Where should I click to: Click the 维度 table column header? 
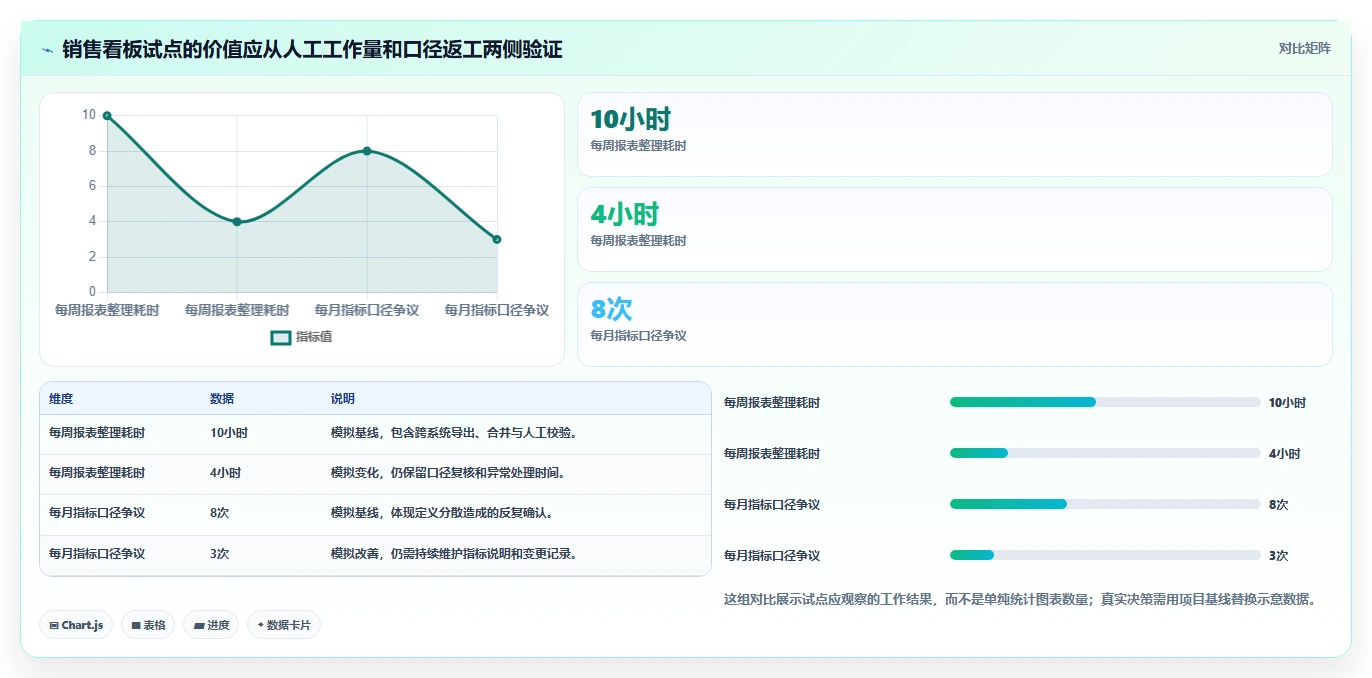coord(61,399)
